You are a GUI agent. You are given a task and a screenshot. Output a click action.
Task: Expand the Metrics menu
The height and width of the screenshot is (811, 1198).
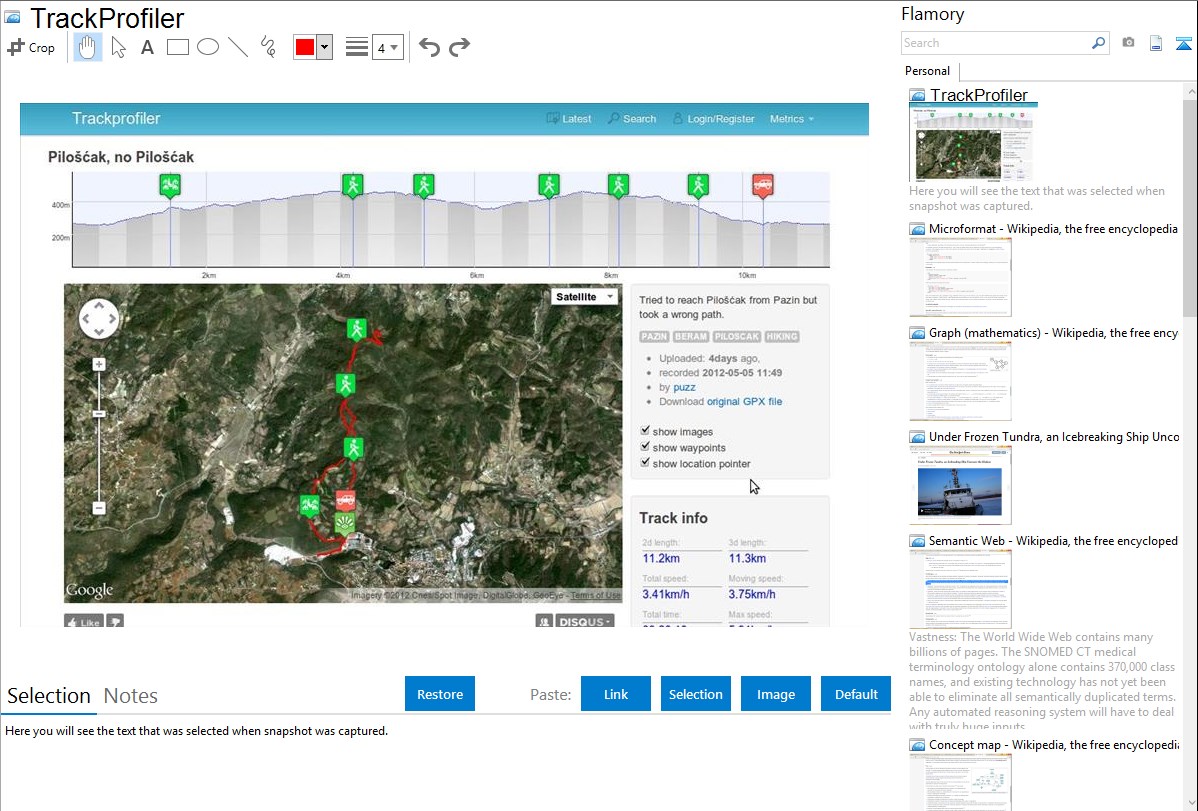point(792,118)
